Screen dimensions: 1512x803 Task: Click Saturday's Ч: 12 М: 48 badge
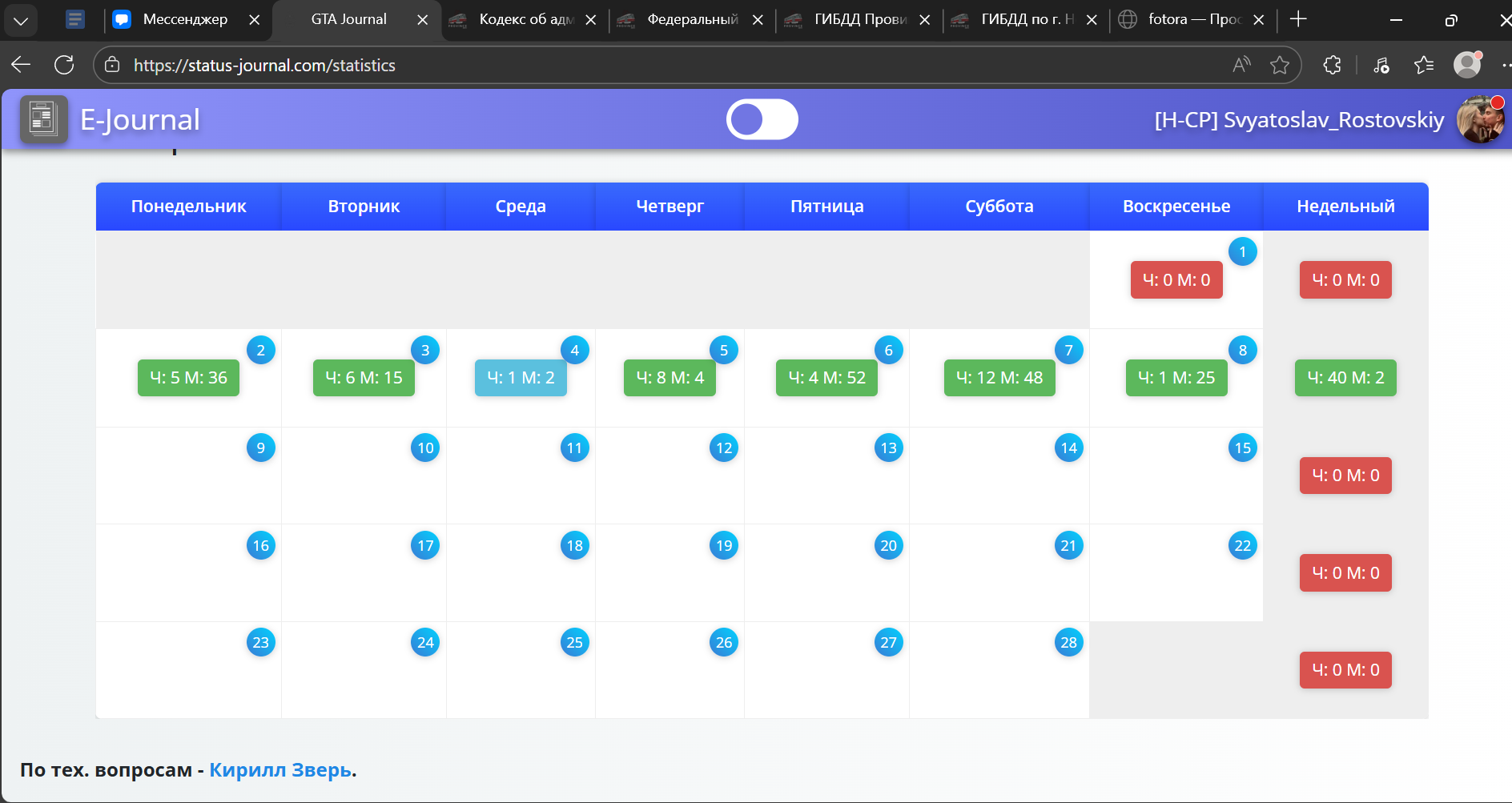click(x=999, y=378)
